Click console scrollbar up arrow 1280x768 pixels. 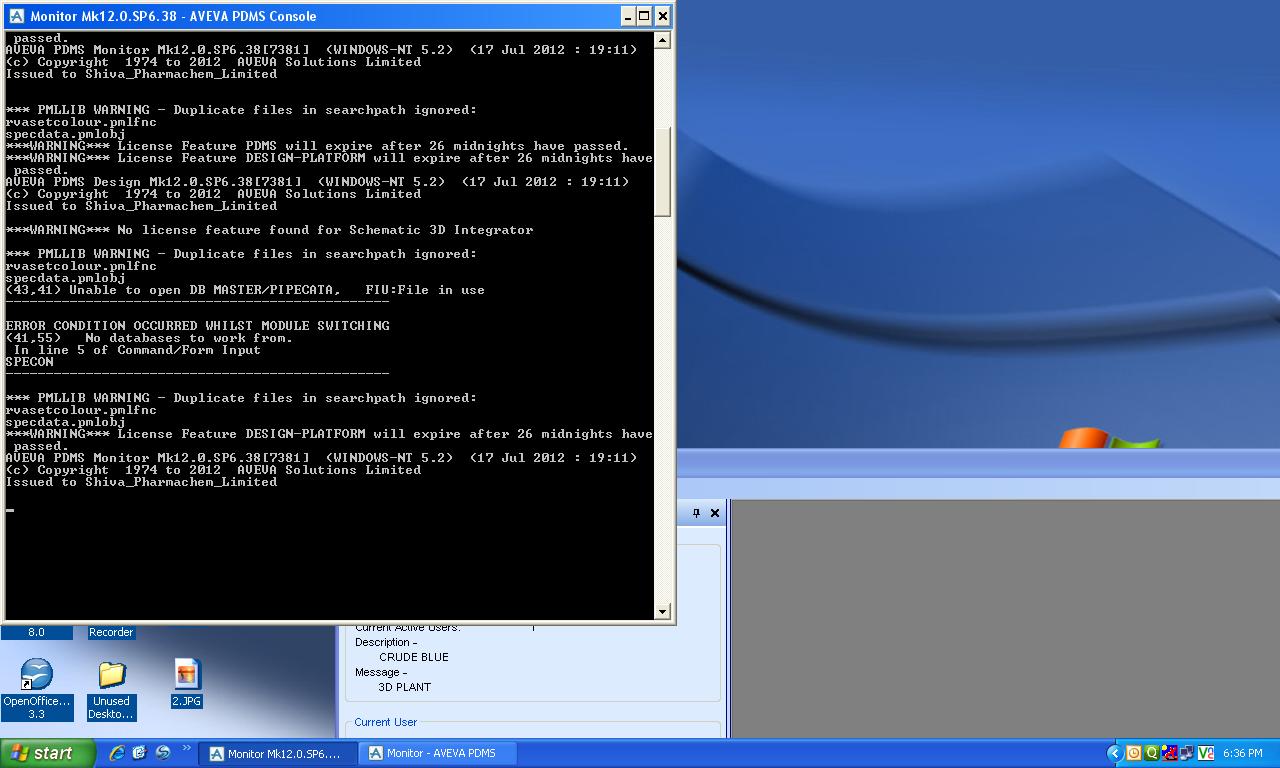coord(662,40)
